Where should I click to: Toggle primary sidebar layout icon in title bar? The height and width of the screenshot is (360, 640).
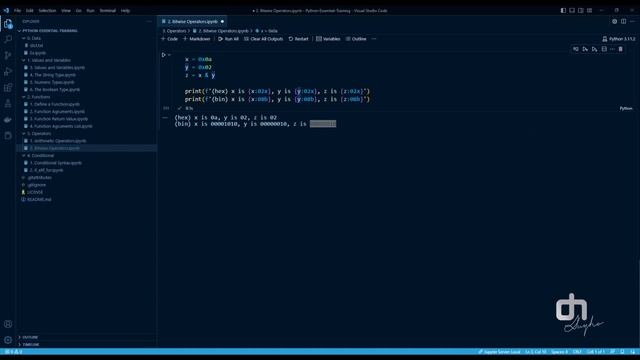tap(563, 11)
